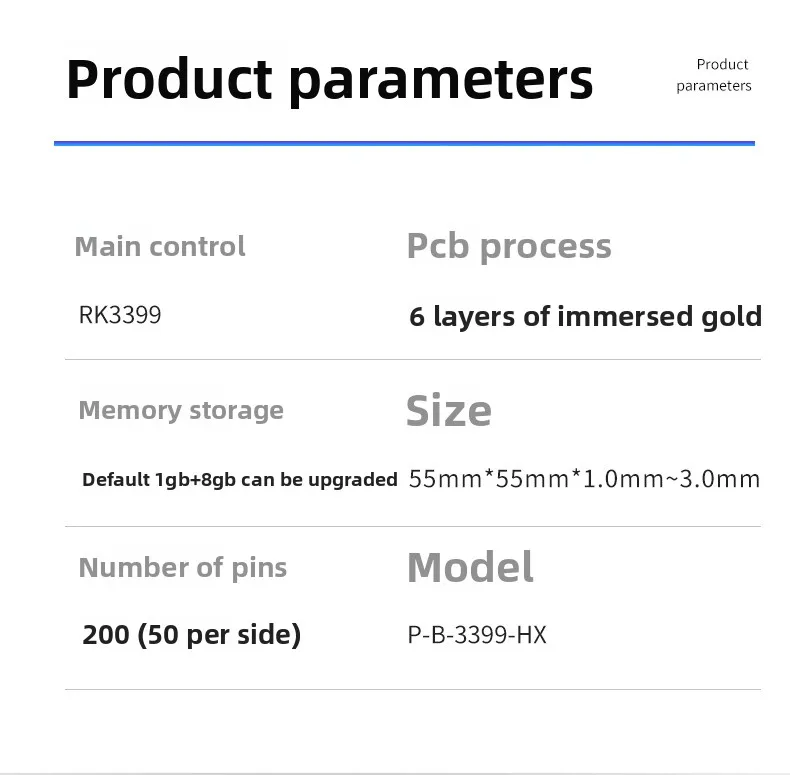Click the large "Product parameters" heading
Viewport: 790px width, 775px height.
pyautogui.click(x=329, y=79)
